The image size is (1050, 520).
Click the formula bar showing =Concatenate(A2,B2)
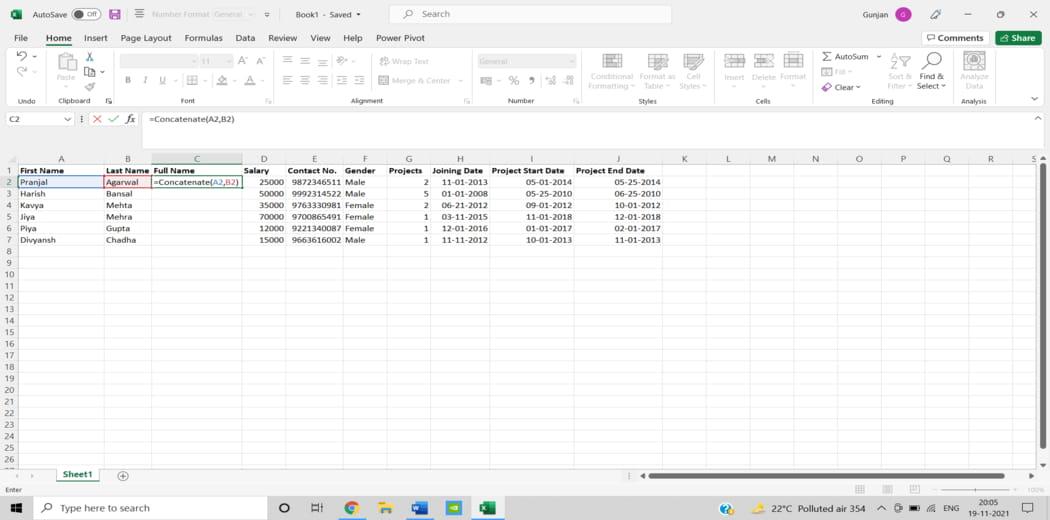point(592,130)
